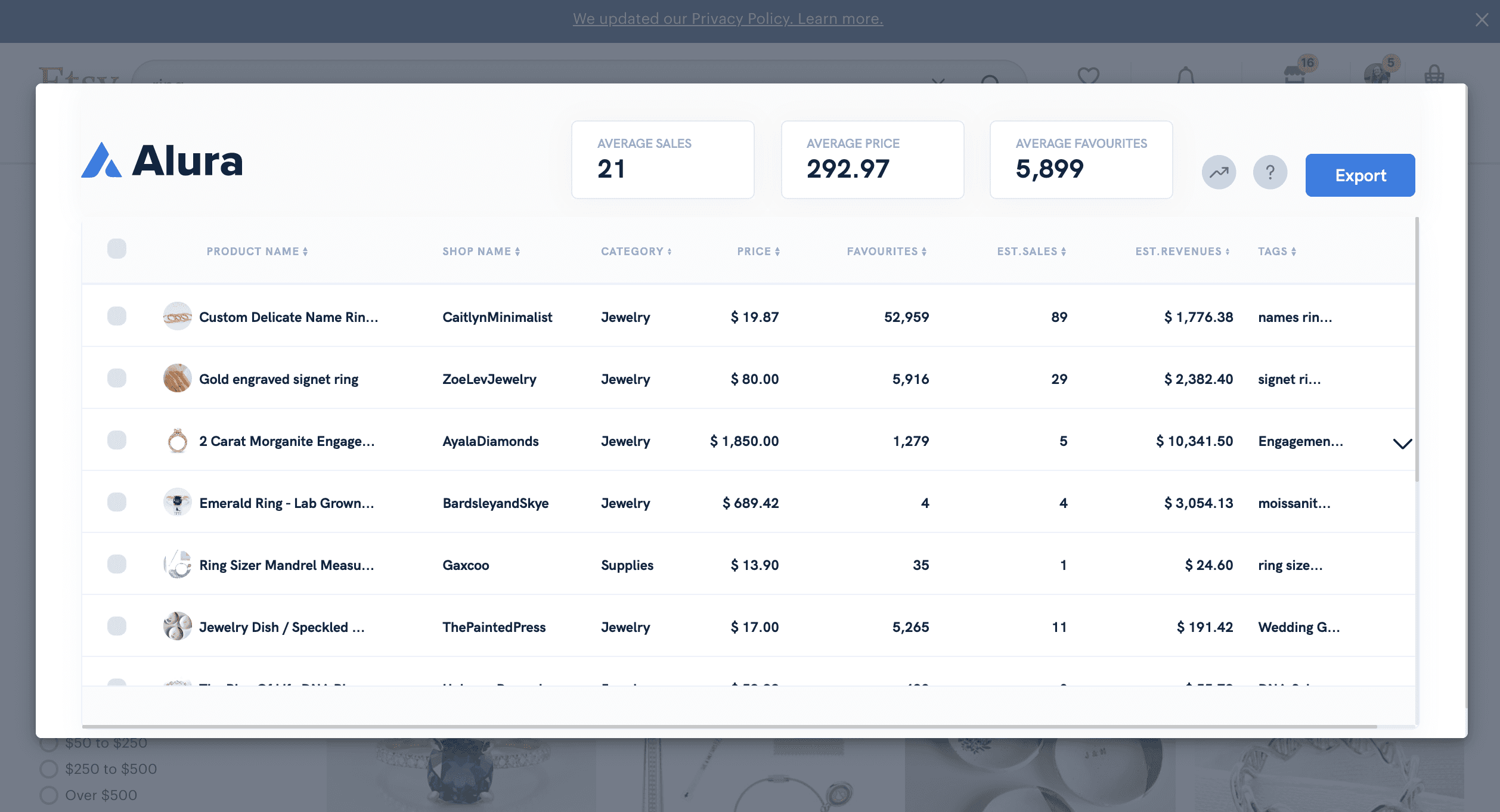Viewport: 1500px width, 812px height.
Task: Open the help question mark icon
Action: 1270,173
